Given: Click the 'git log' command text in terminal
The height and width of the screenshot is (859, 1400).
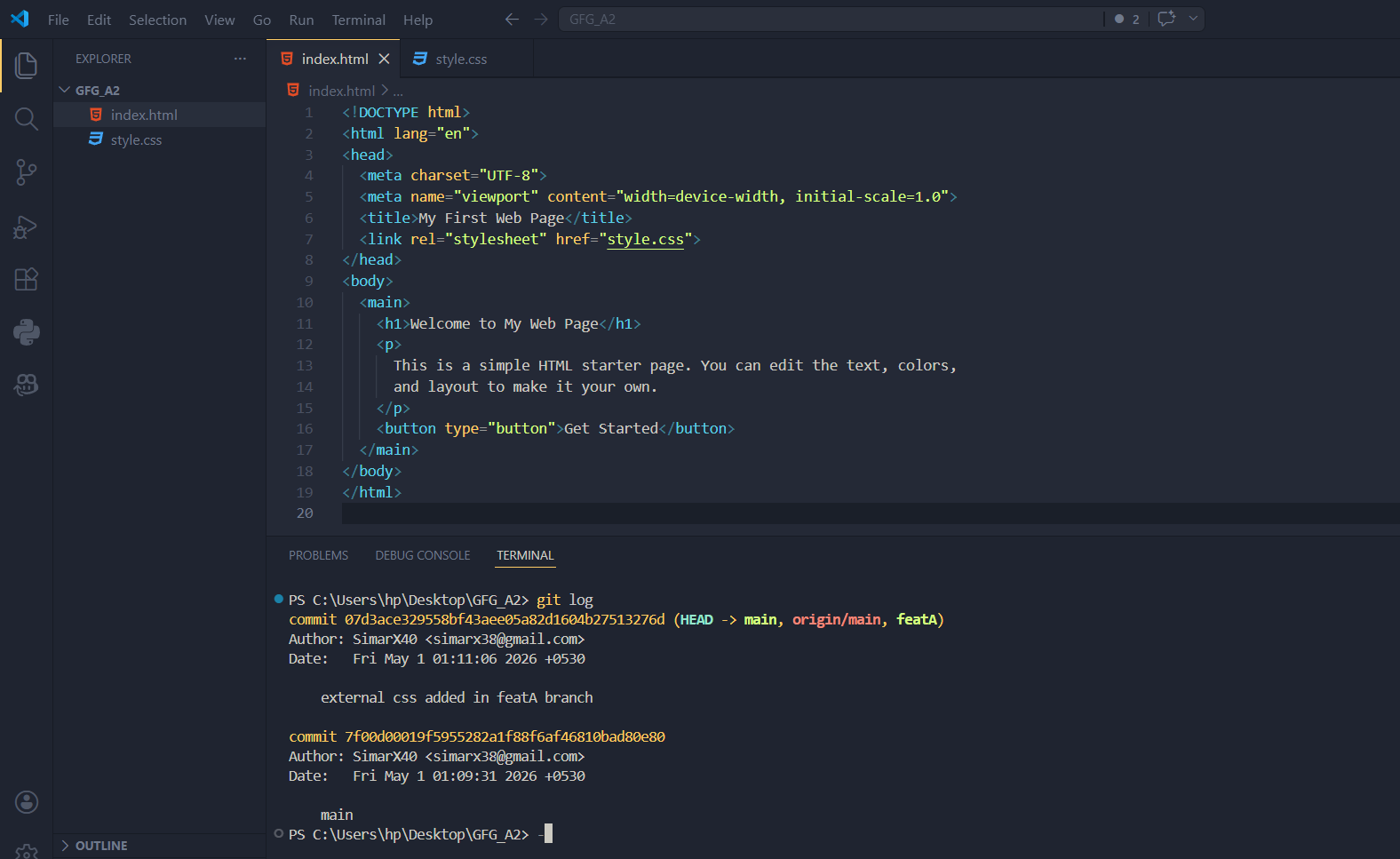Looking at the screenshot, I should (564, 600).
